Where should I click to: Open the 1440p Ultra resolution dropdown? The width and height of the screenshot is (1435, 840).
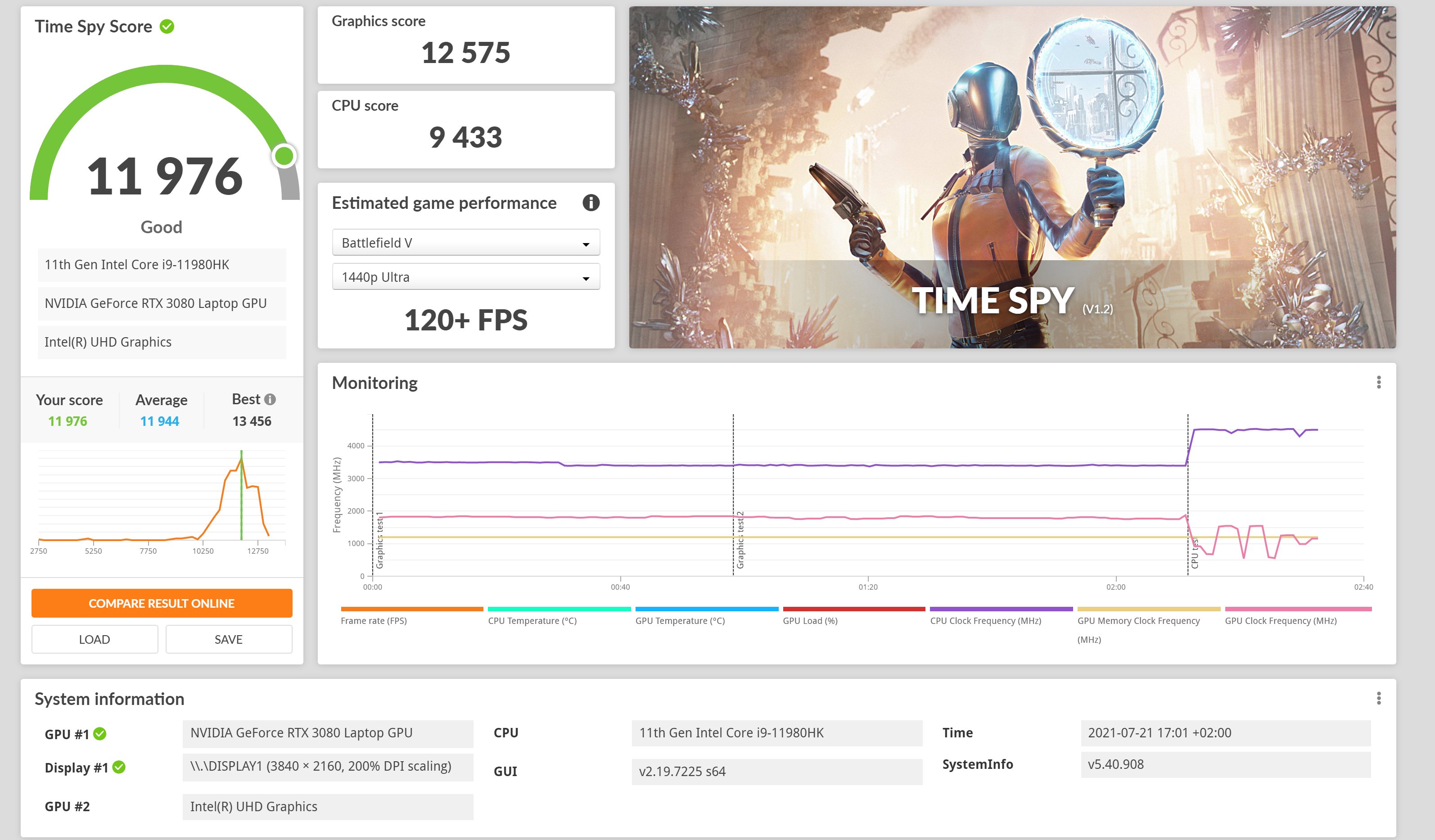(x=465, y=277)
